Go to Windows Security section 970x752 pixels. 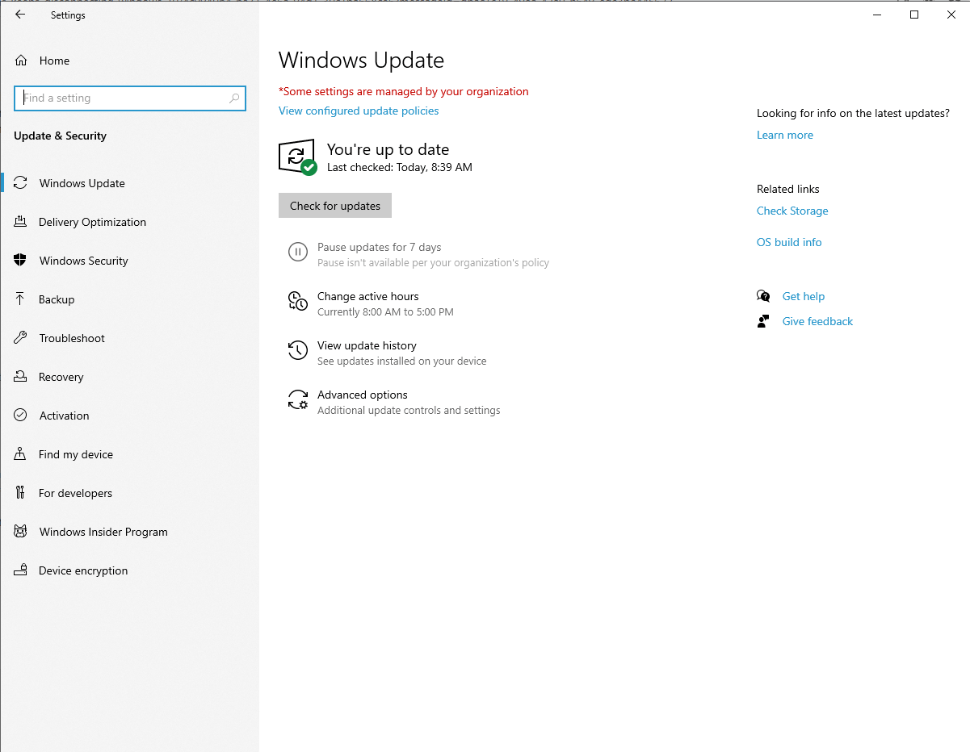point(84,261)
